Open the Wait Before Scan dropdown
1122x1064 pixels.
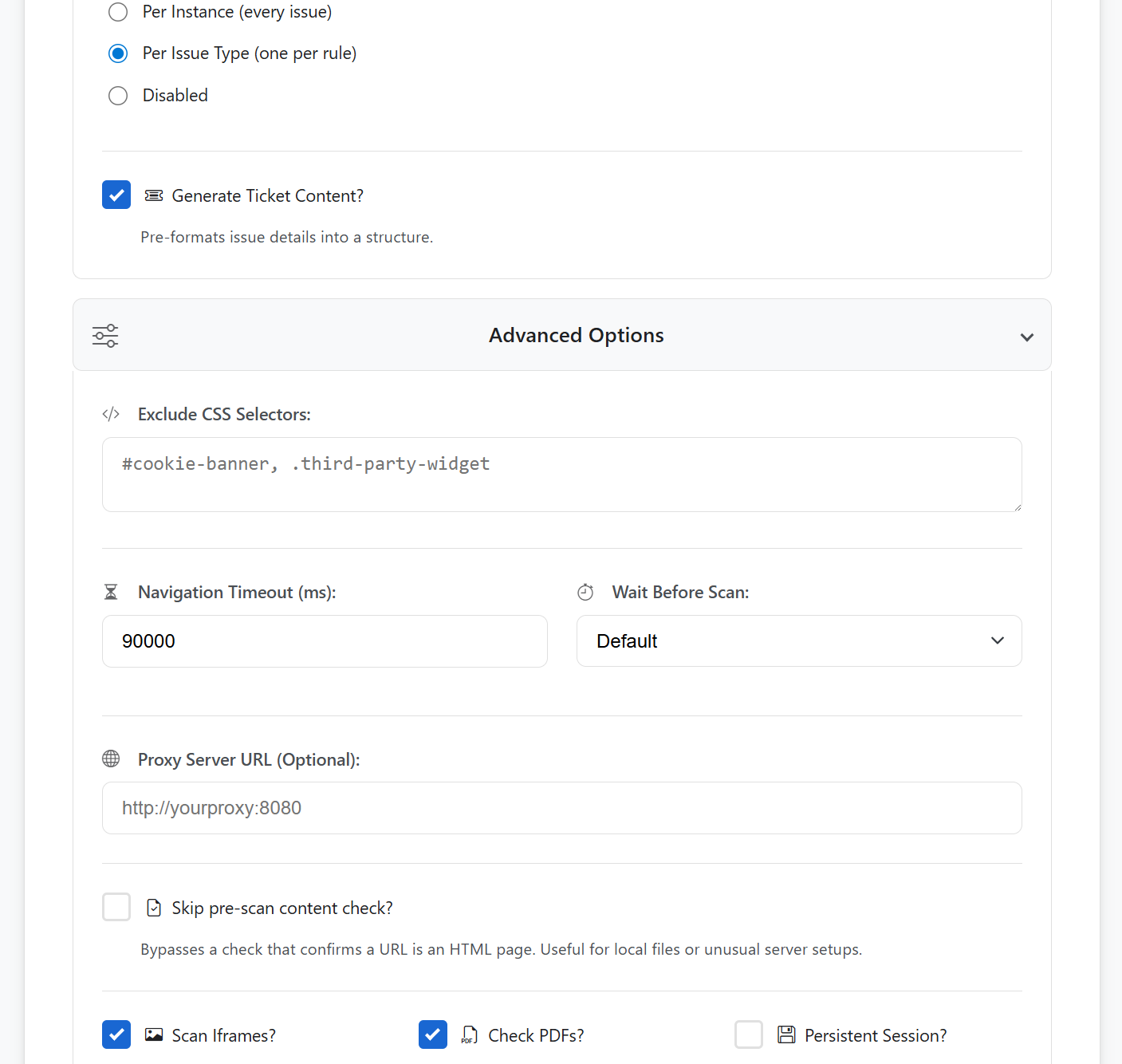click(x=799, y=640)
